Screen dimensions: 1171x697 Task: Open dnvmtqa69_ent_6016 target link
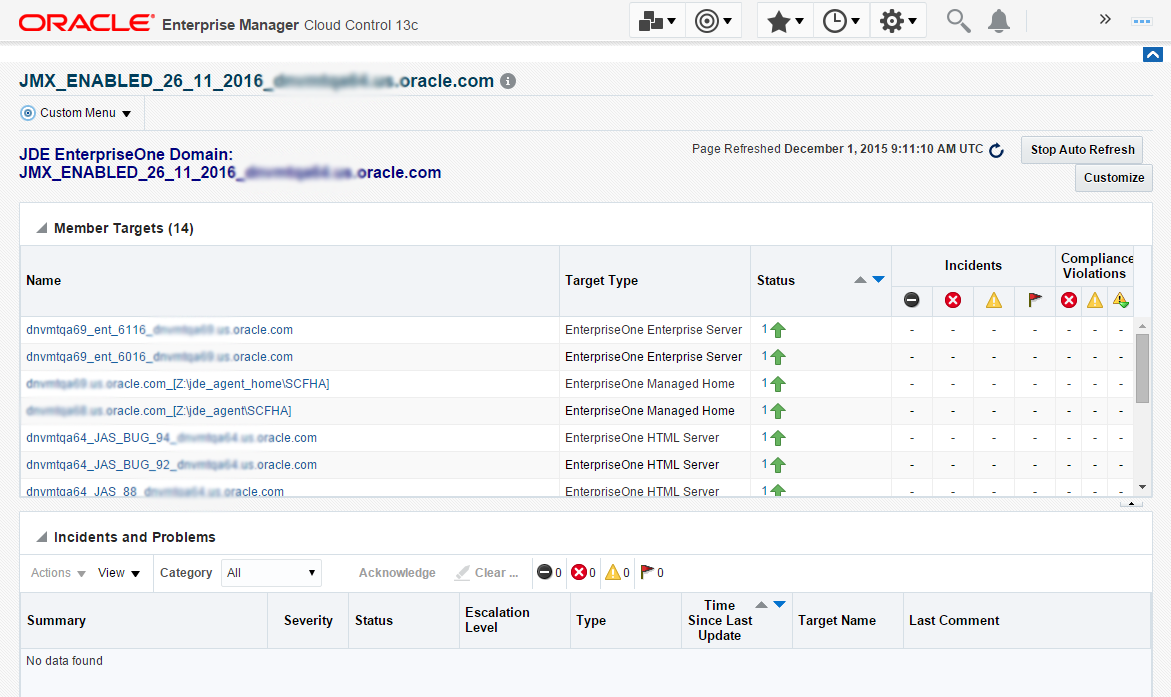point(159,356)
